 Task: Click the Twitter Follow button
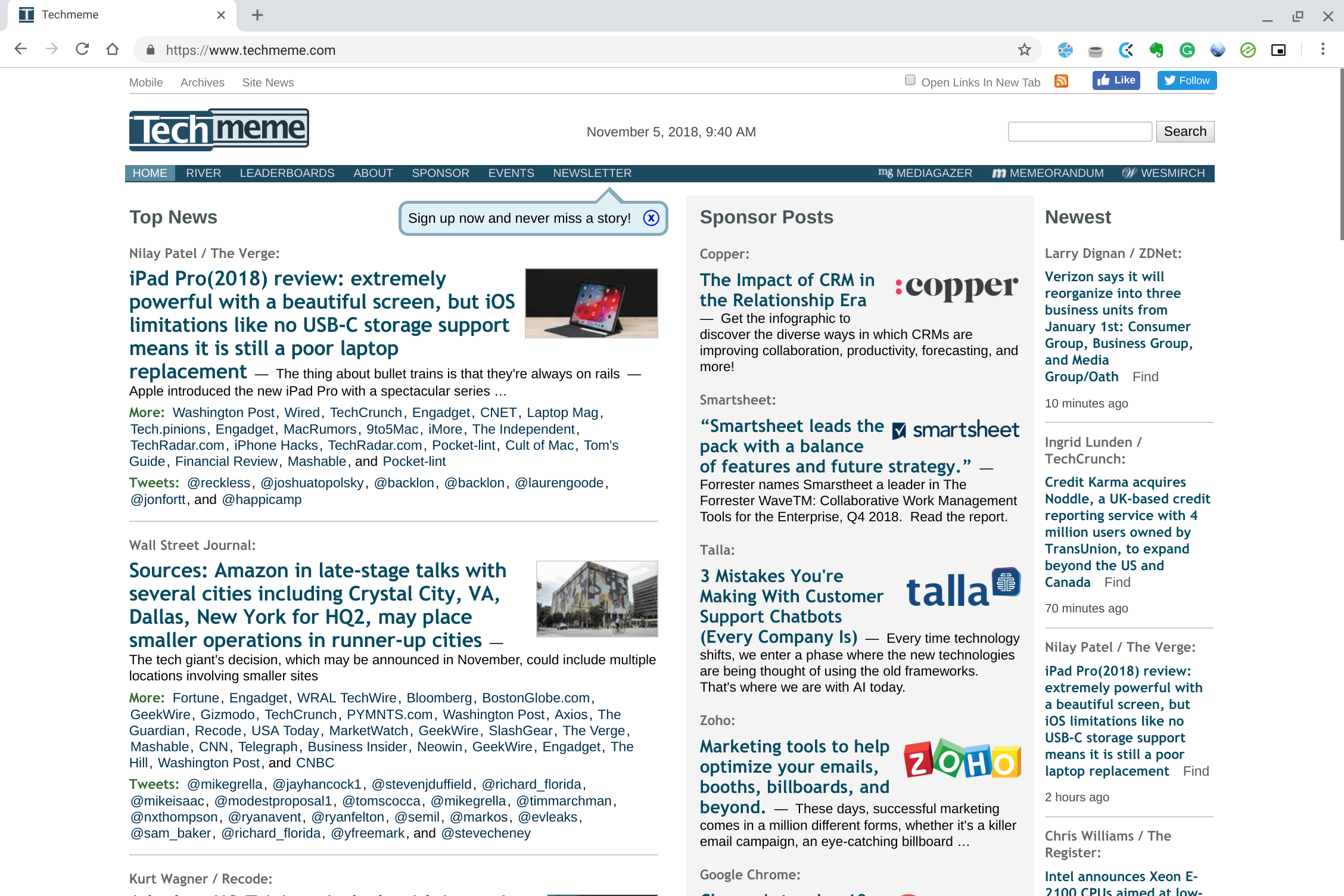(1187, 80)
